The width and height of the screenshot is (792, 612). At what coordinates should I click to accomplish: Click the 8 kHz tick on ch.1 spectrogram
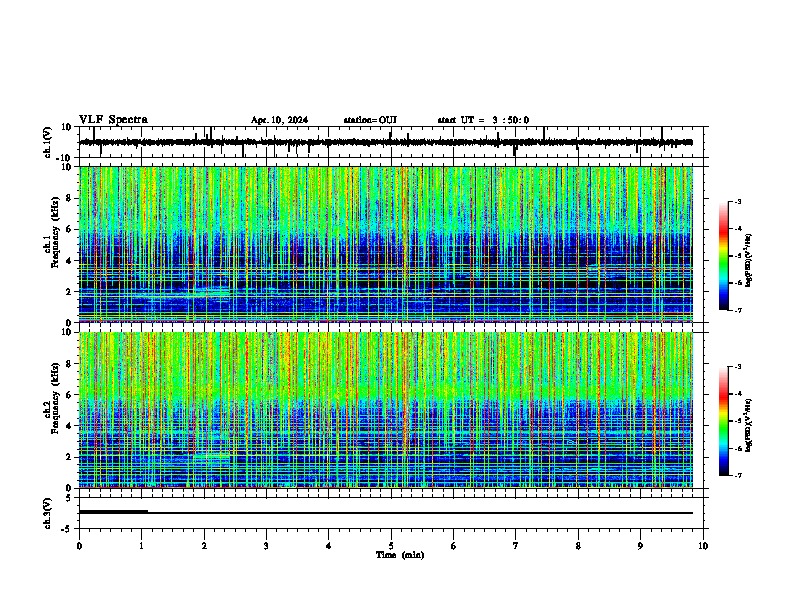pos(70,198)
